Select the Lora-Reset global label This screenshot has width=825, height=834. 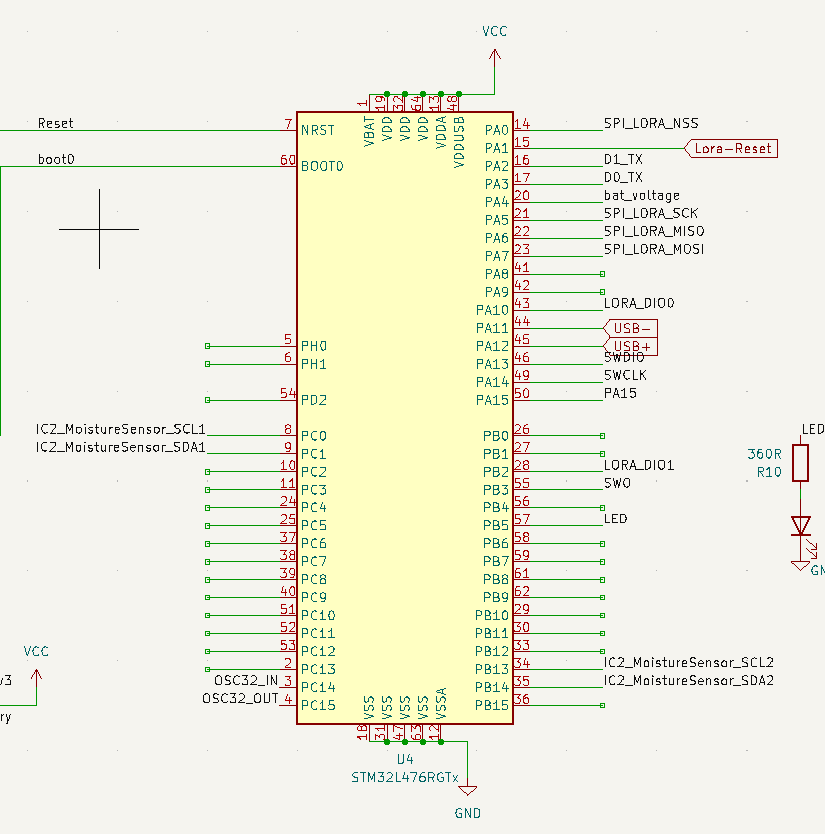(731, 148)
